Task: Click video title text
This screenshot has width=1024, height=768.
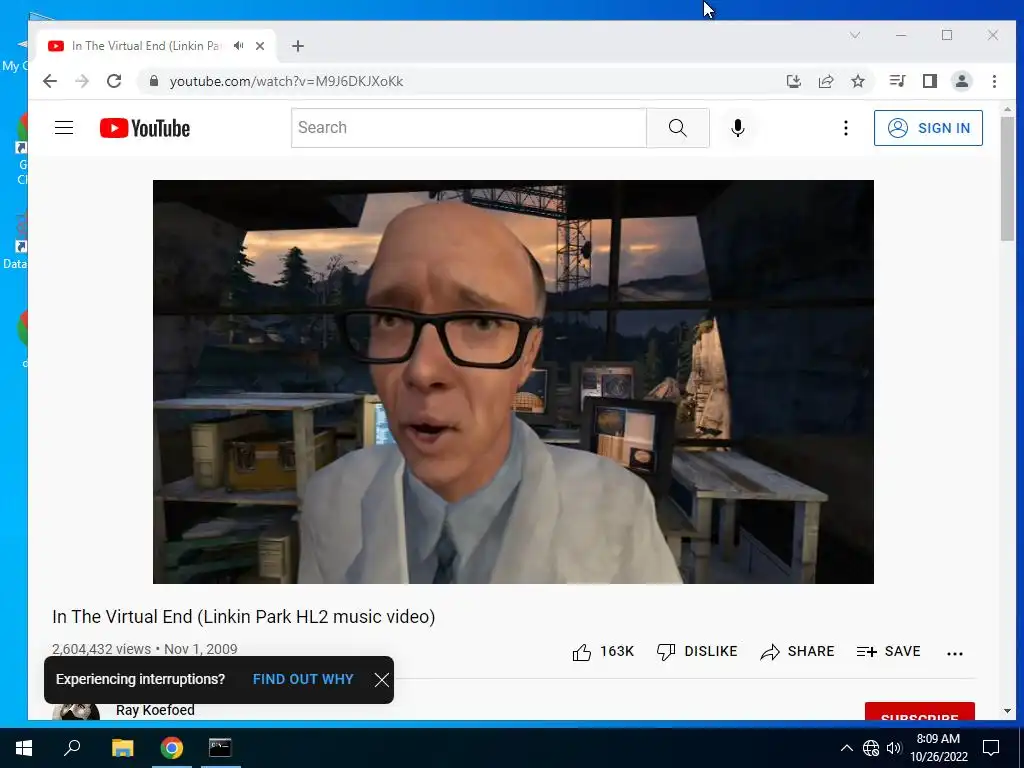Action: point(244,616)
